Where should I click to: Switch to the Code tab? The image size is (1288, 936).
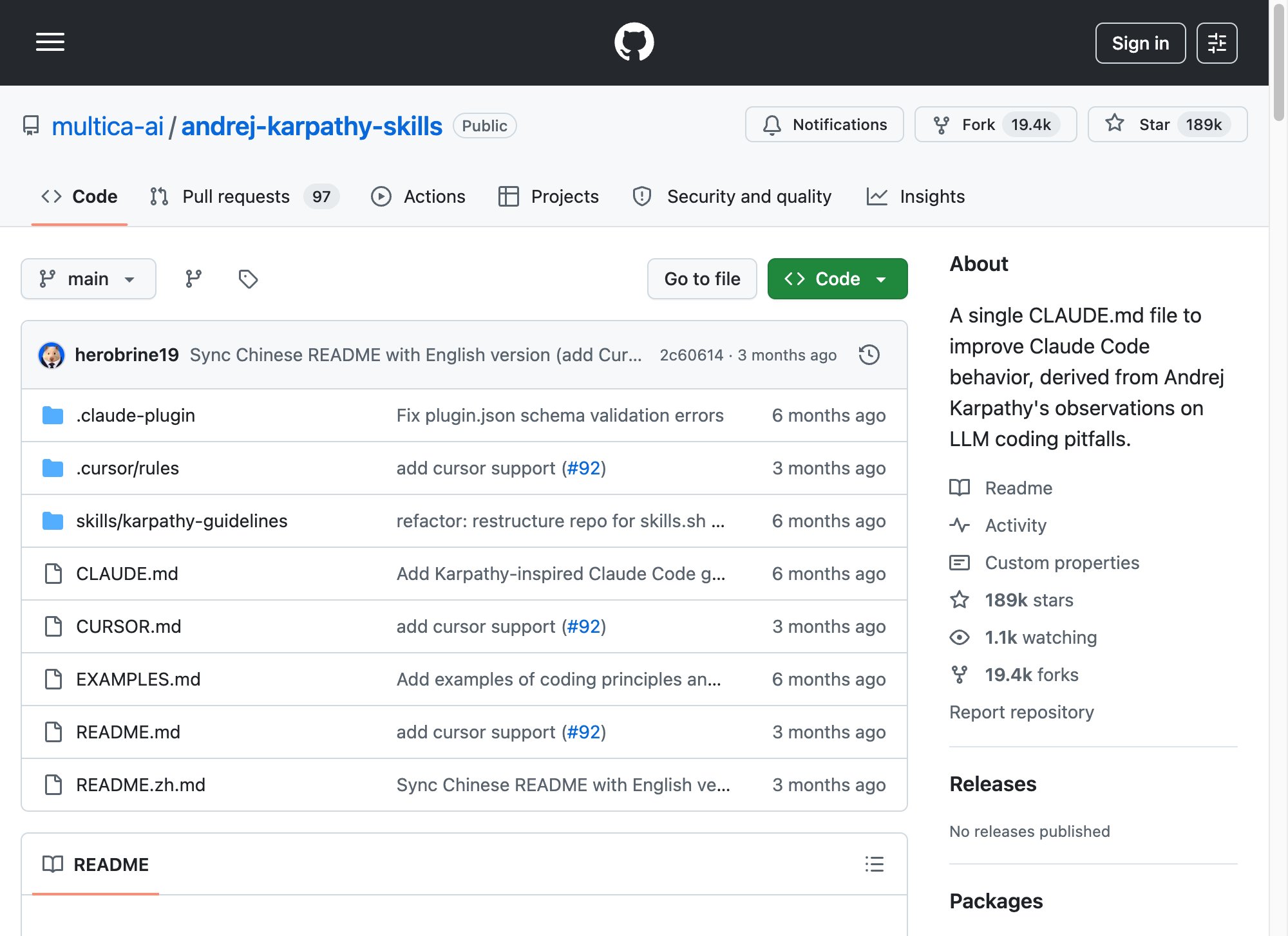(x=79, y=196)
